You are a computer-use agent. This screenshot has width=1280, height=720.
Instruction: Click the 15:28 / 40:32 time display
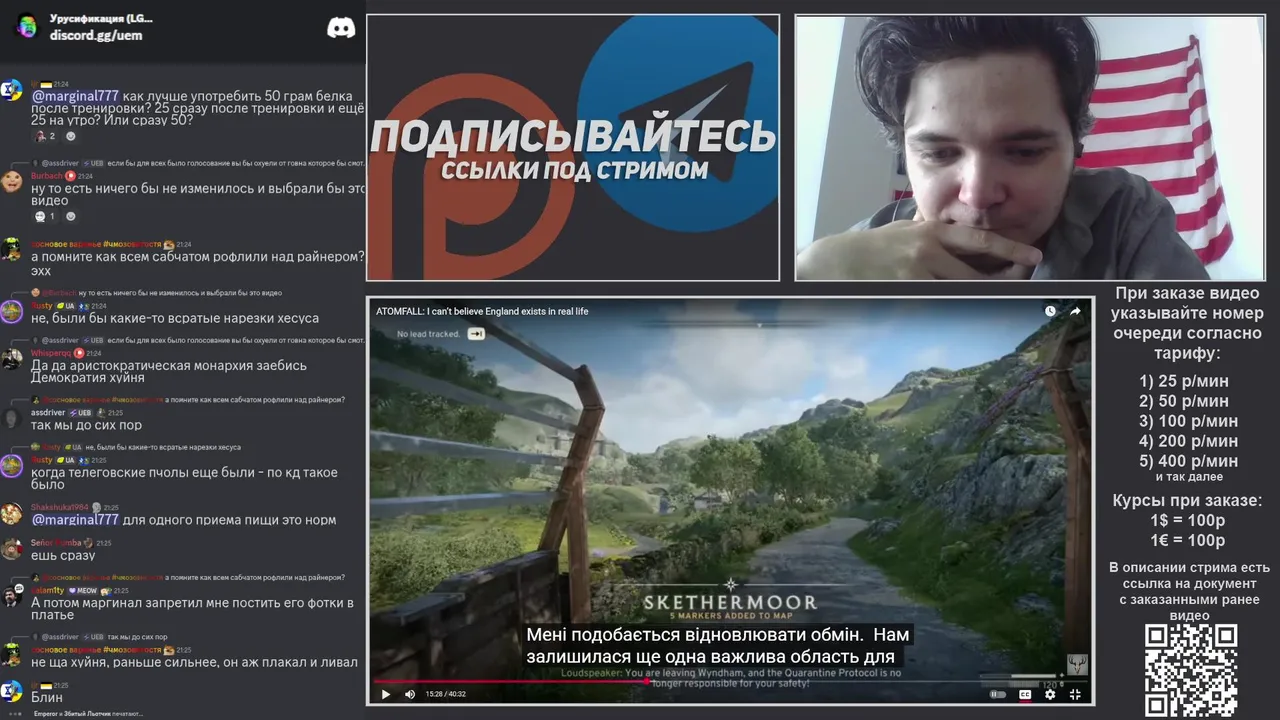[447, 694]
